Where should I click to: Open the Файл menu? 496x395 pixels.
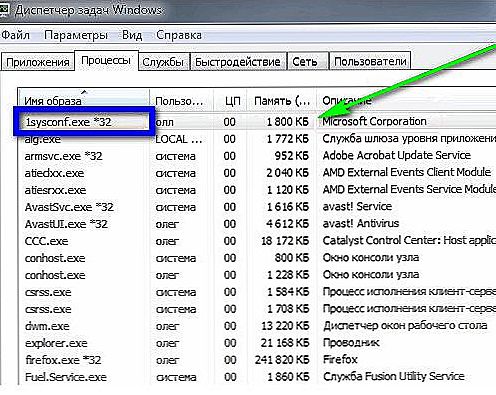click(15, 35)
